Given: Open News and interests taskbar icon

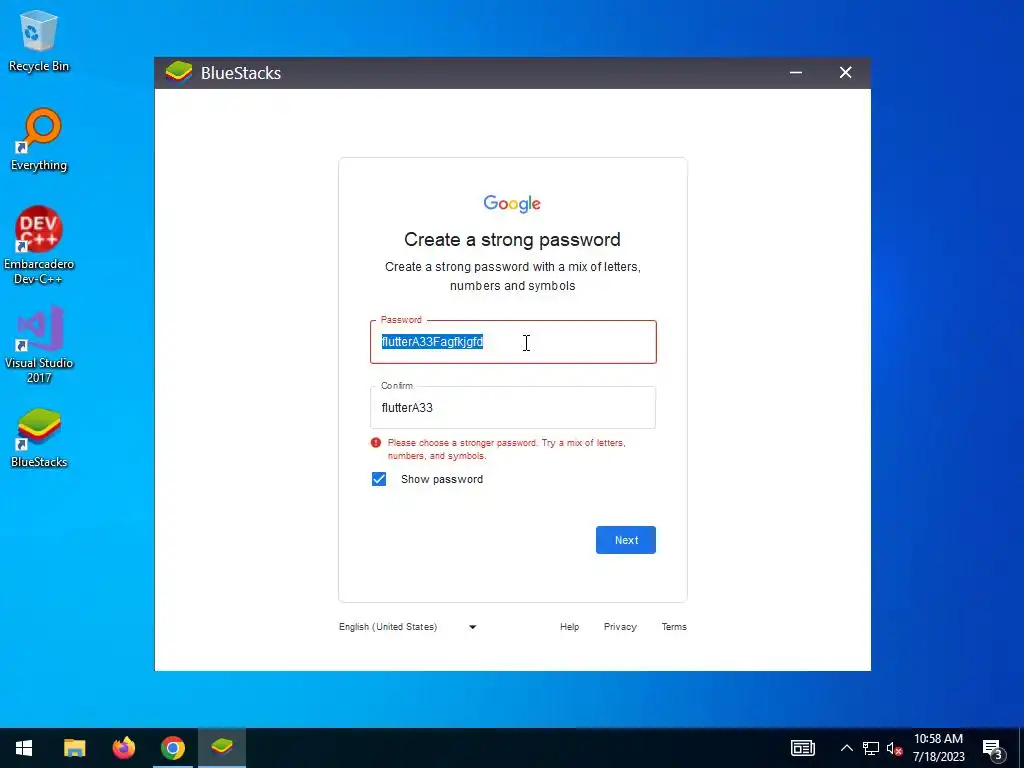Looking at the screenshot, I should (803, 748).
